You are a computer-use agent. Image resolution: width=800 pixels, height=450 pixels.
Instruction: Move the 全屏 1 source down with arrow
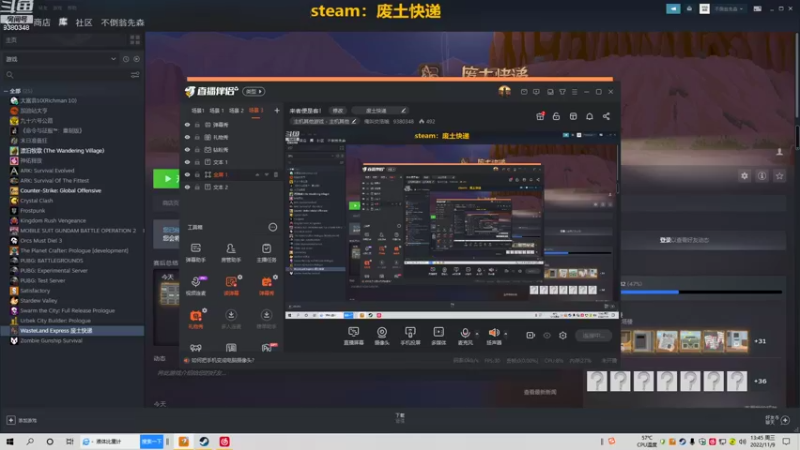266,174
